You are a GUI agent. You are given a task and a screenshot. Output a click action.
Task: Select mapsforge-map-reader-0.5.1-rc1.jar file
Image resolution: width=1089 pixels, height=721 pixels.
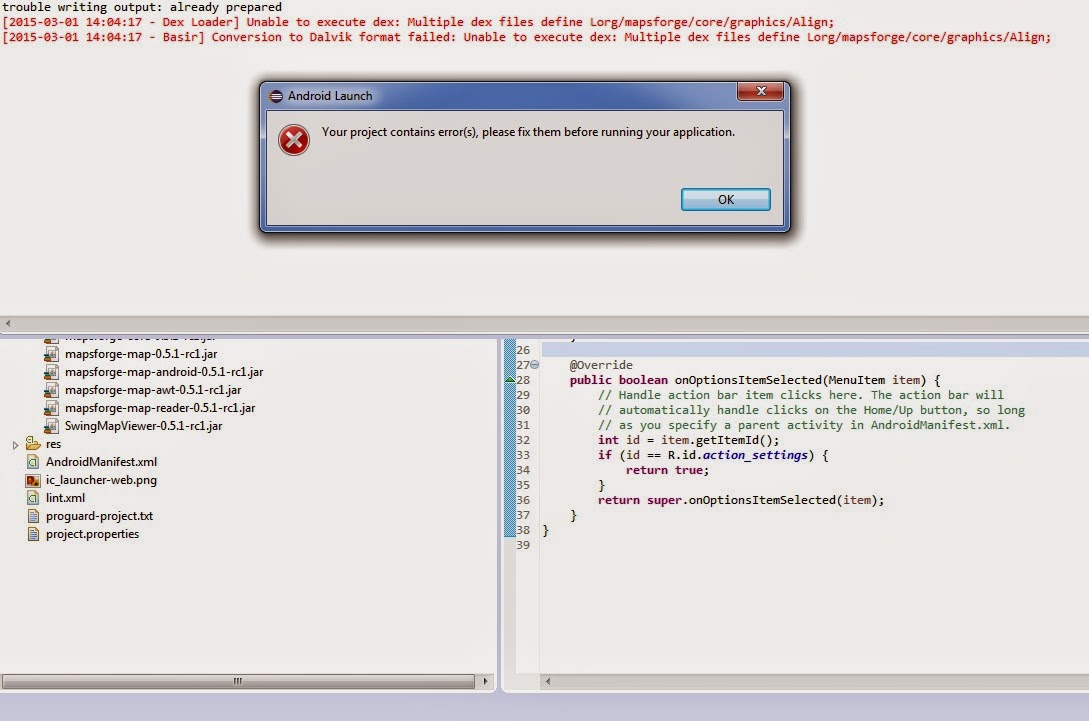click(x=160, y=408)
